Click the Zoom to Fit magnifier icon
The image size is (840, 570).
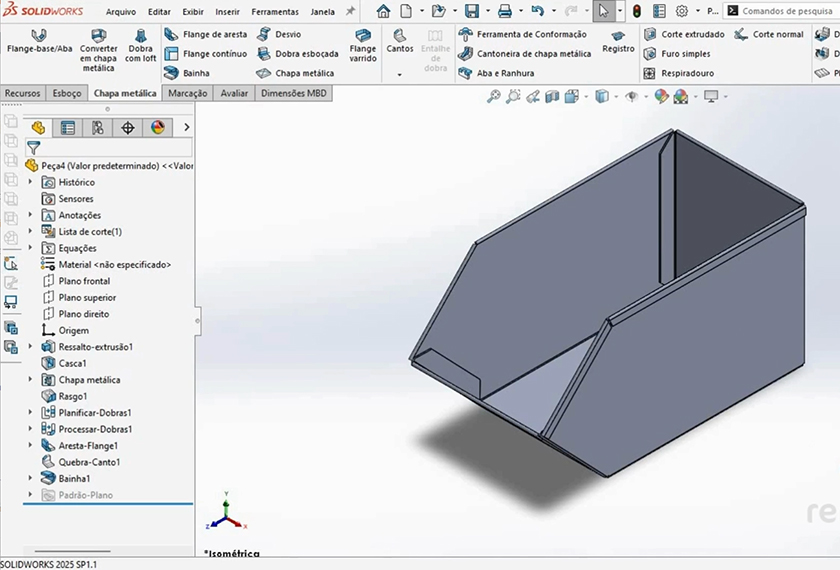point(493,97)
